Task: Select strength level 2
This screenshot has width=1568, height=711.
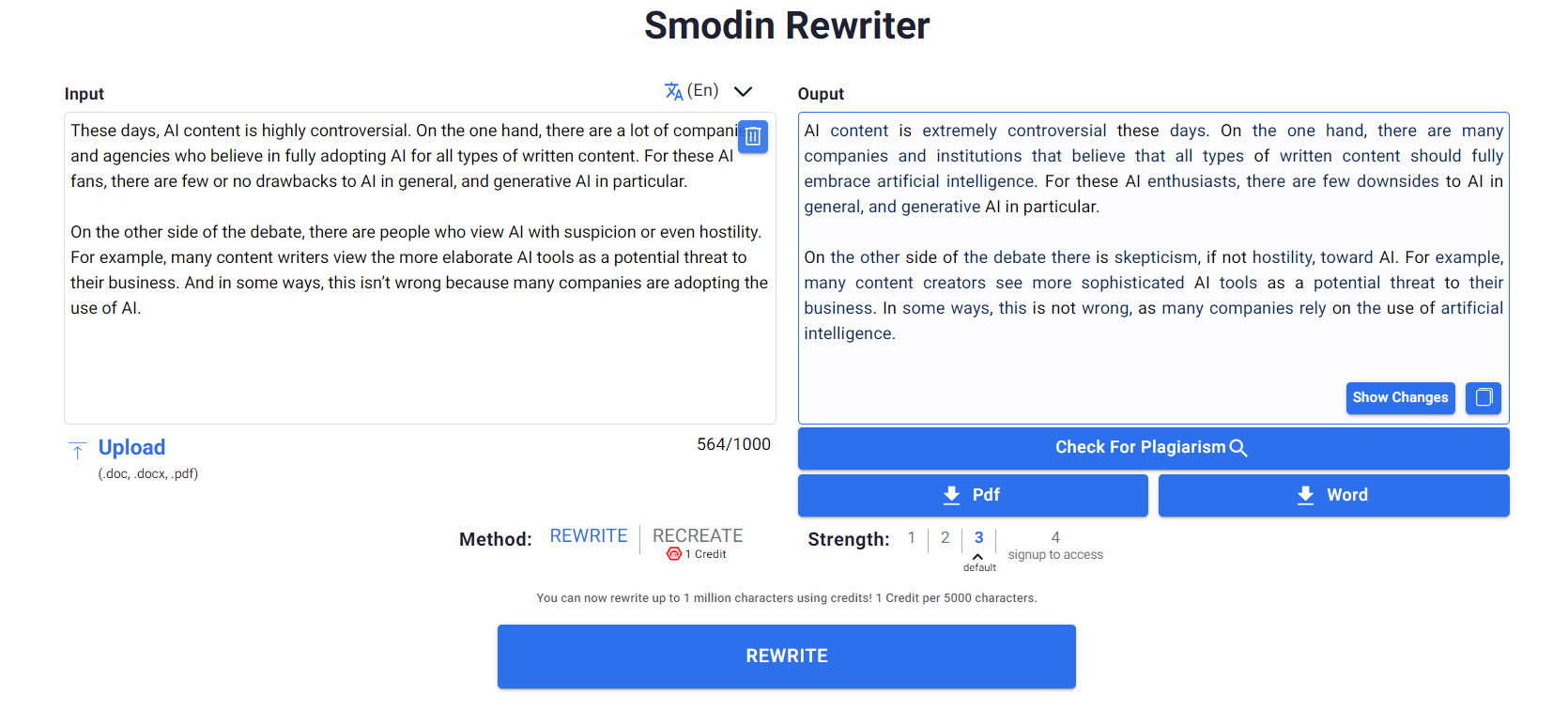Action: [945, 538]
